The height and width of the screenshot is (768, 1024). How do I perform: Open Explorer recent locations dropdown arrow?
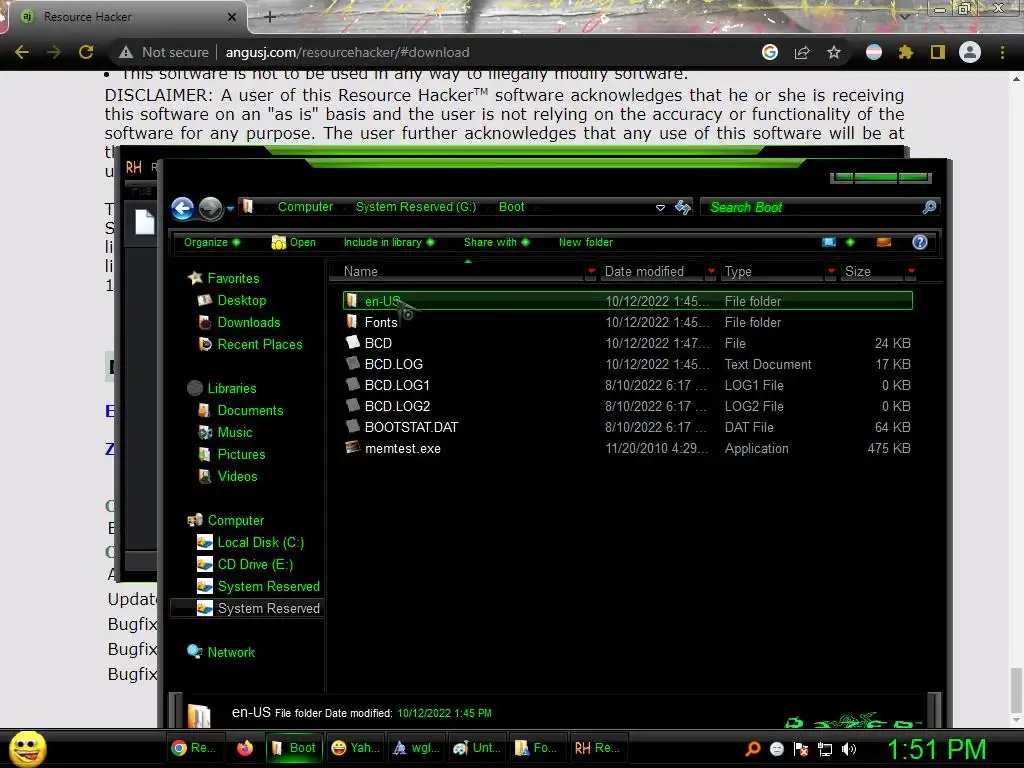click(x=230, y=209)
